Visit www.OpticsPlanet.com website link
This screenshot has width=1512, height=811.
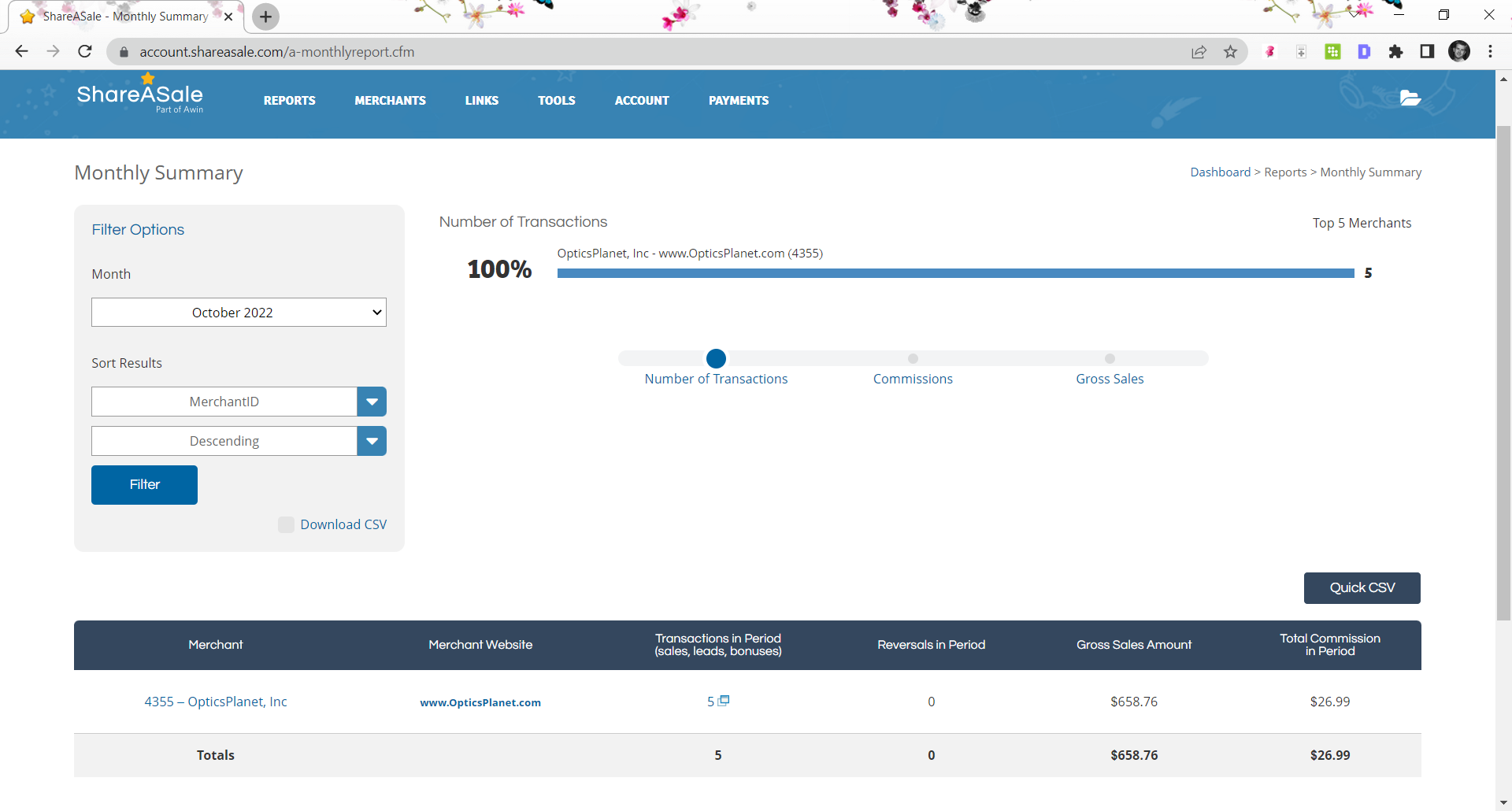click(480, 702)
